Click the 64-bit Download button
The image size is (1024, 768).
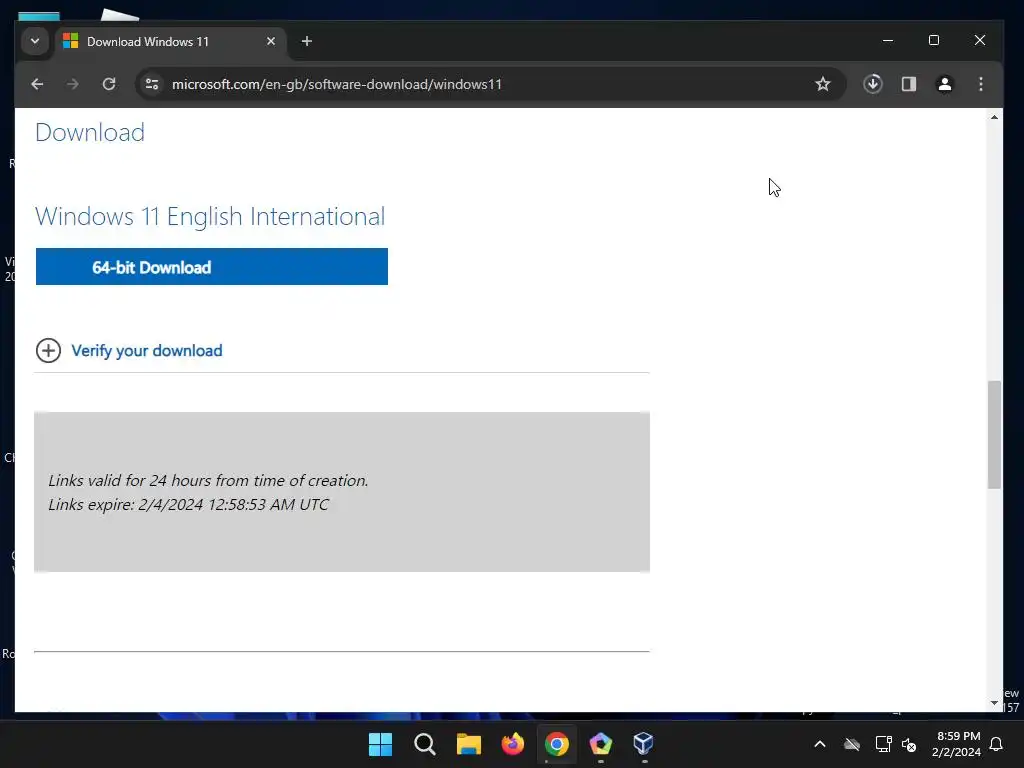212,266
